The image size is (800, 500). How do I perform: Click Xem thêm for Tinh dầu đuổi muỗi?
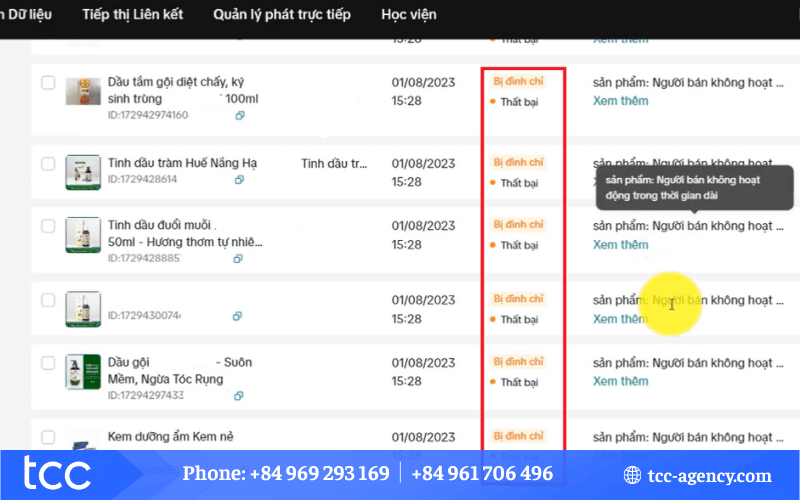pyautogui.click(x=620, y=245)
